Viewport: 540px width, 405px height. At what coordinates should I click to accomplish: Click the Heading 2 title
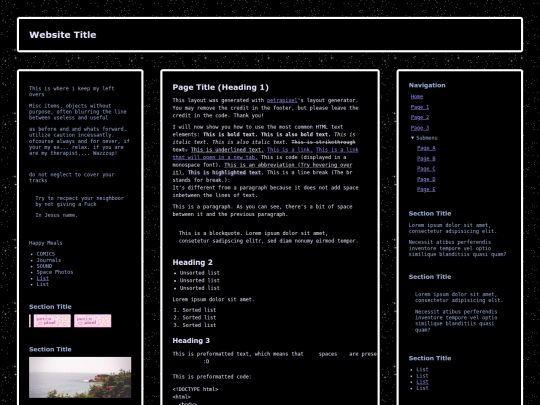tap(193, 262)
